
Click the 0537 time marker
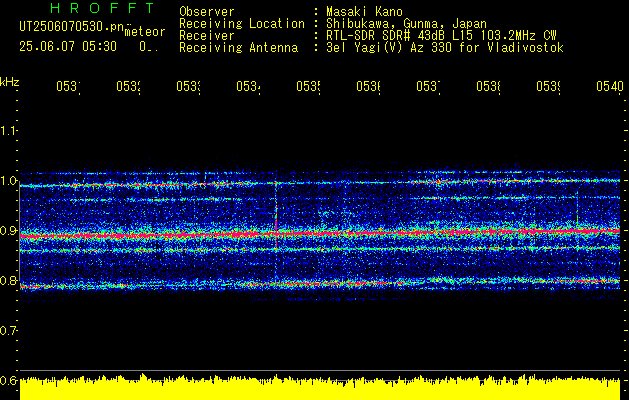pos(428,86)
